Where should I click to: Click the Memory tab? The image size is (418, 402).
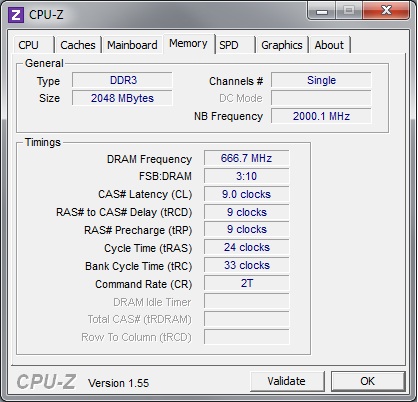[x=189, y=44]
